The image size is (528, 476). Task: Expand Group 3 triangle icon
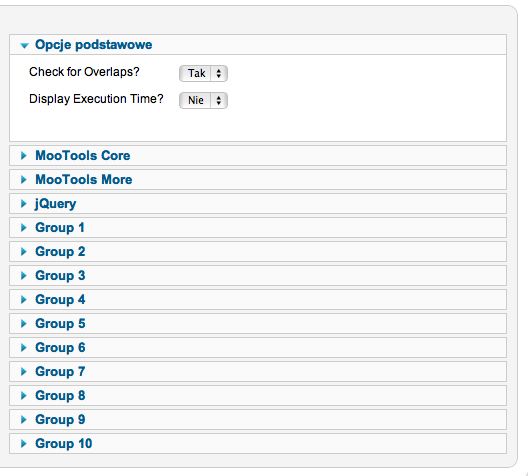click(x=24, y=275)
